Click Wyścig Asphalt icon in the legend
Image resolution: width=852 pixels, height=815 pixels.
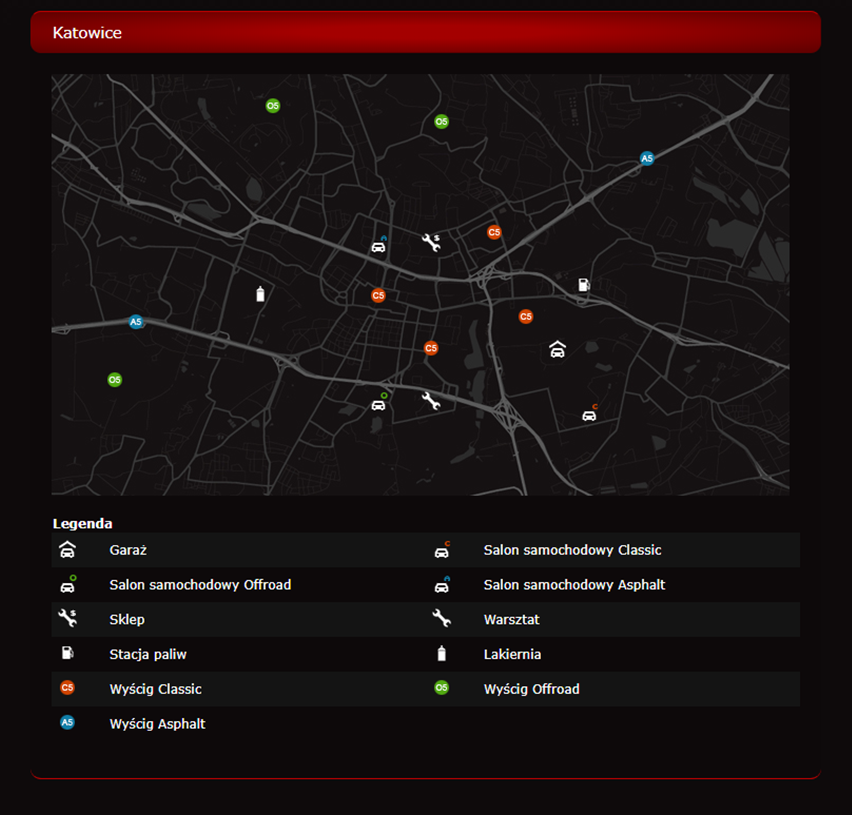67,722
